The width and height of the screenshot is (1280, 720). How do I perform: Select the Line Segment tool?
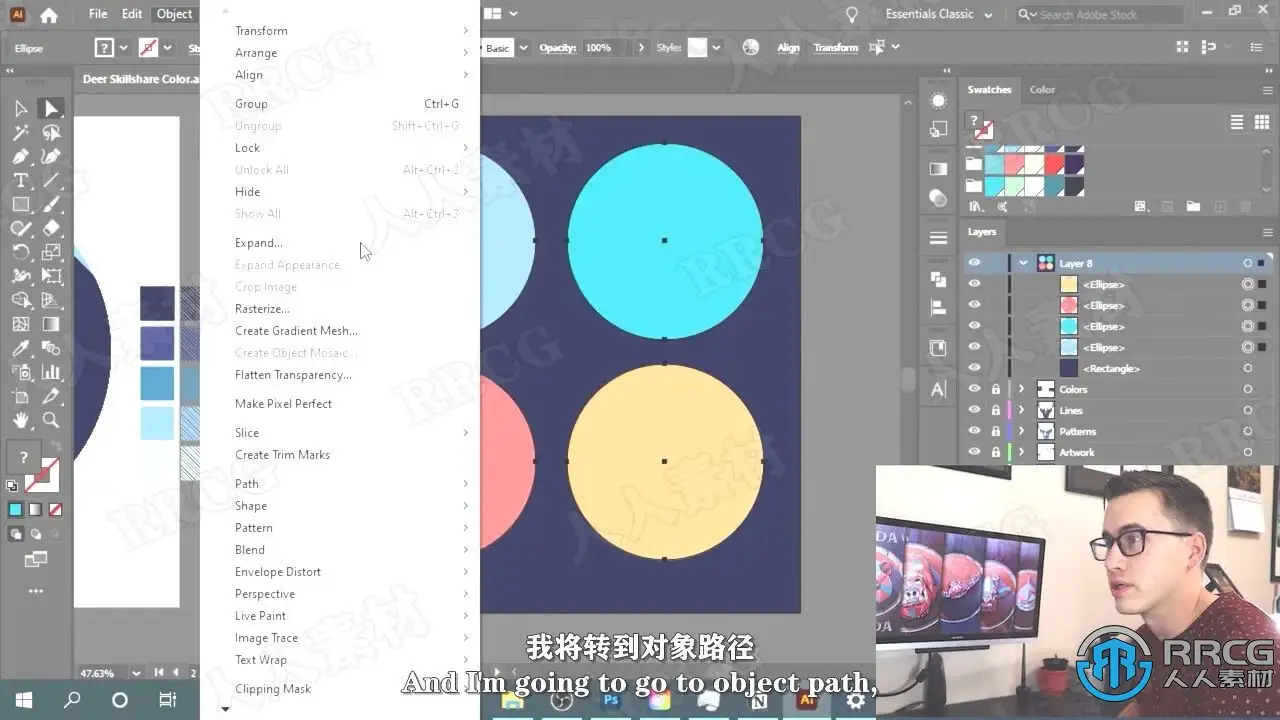(x=51, y=180)
